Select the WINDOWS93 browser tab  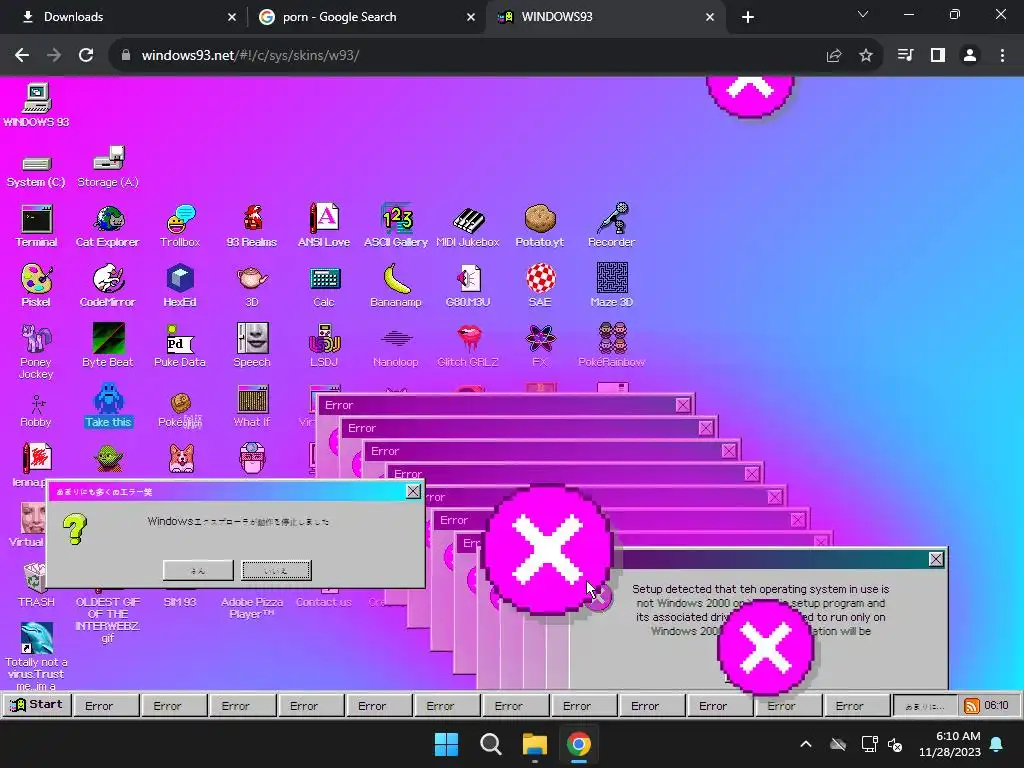click(x=604, y=17)
